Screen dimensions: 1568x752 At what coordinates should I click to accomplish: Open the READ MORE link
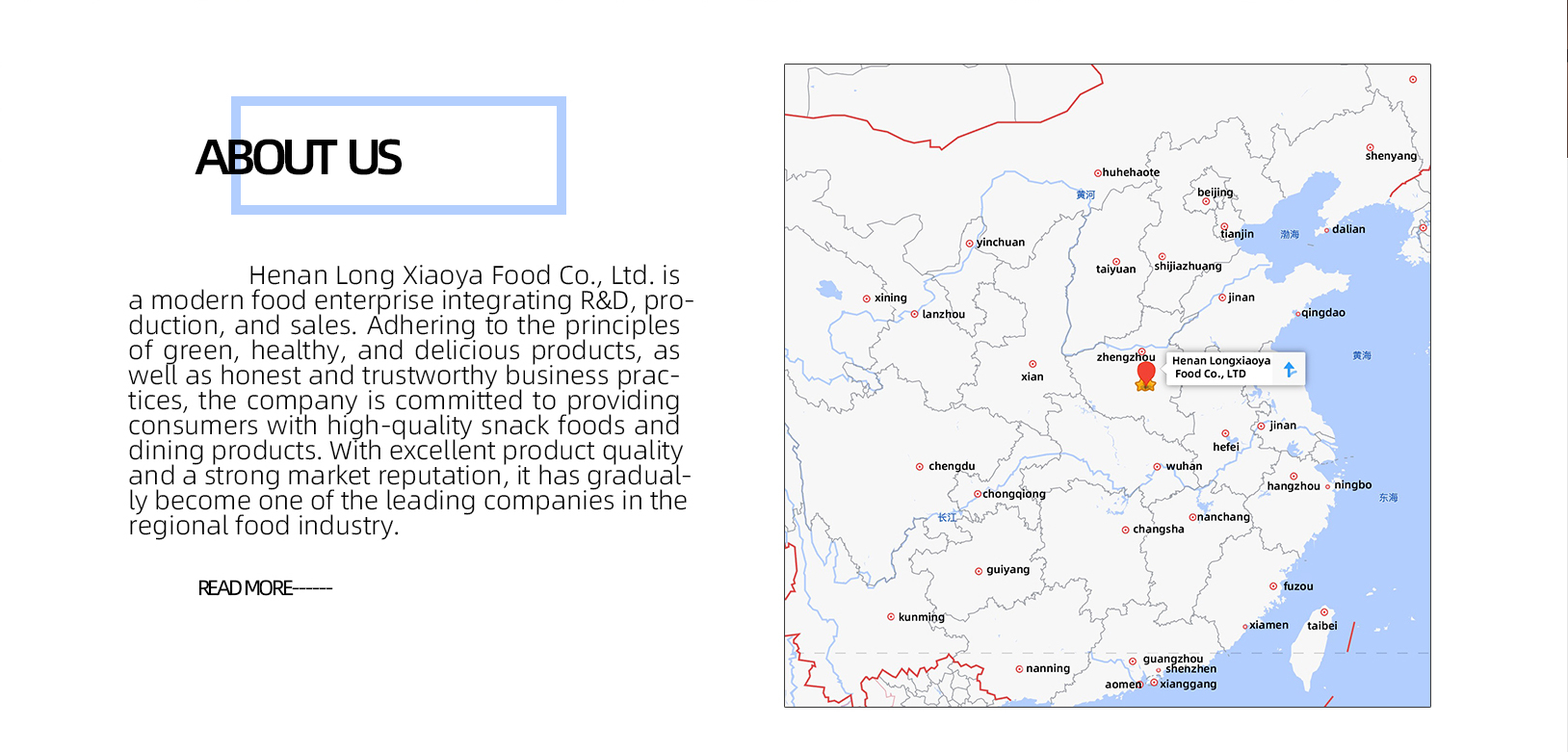[x=264, y=588]
